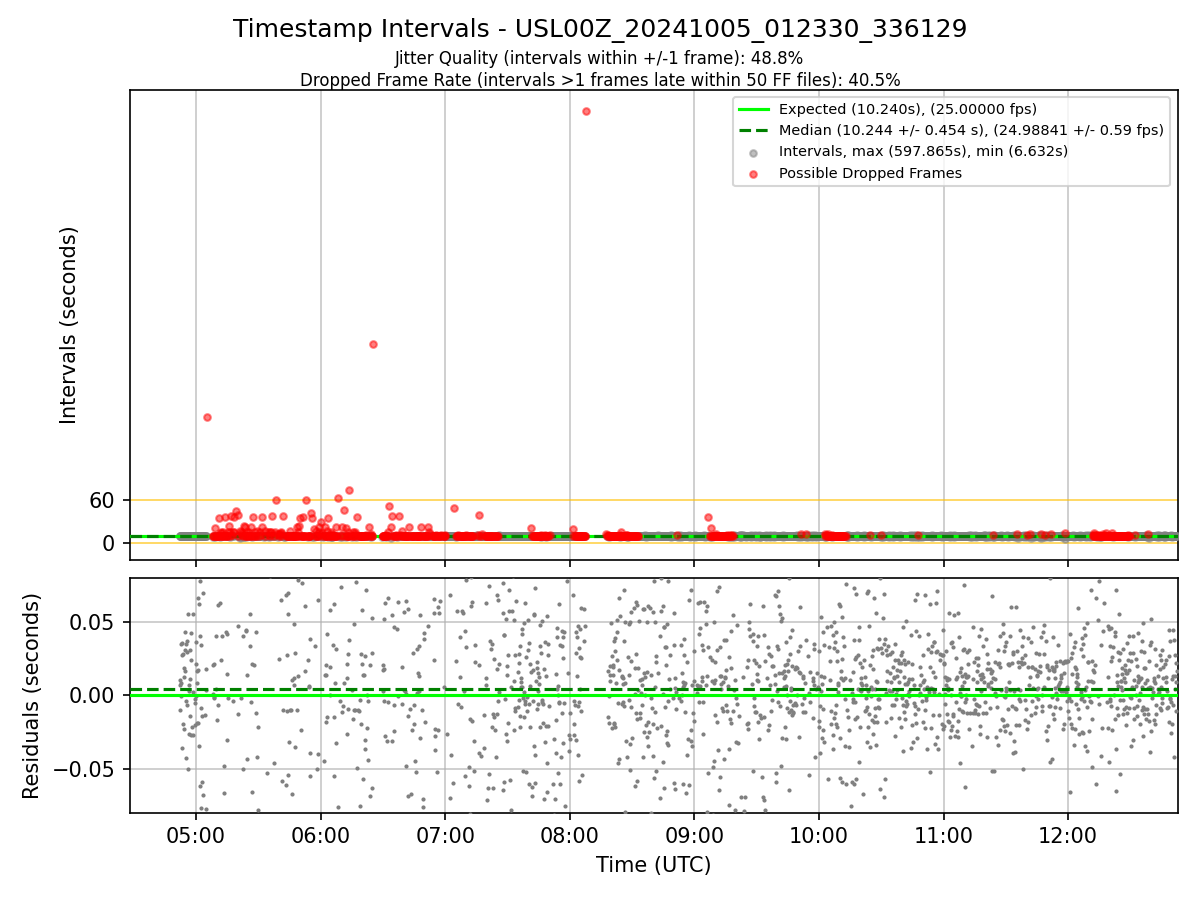
Task: Click the red outlier point near 06:25
Action: pos(373,344)
